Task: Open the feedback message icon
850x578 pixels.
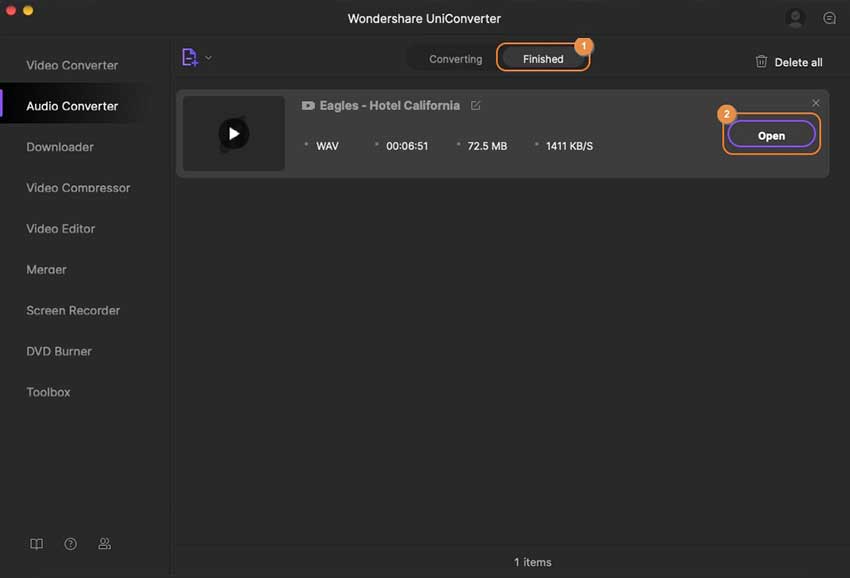Action: (x=829, y=18)
